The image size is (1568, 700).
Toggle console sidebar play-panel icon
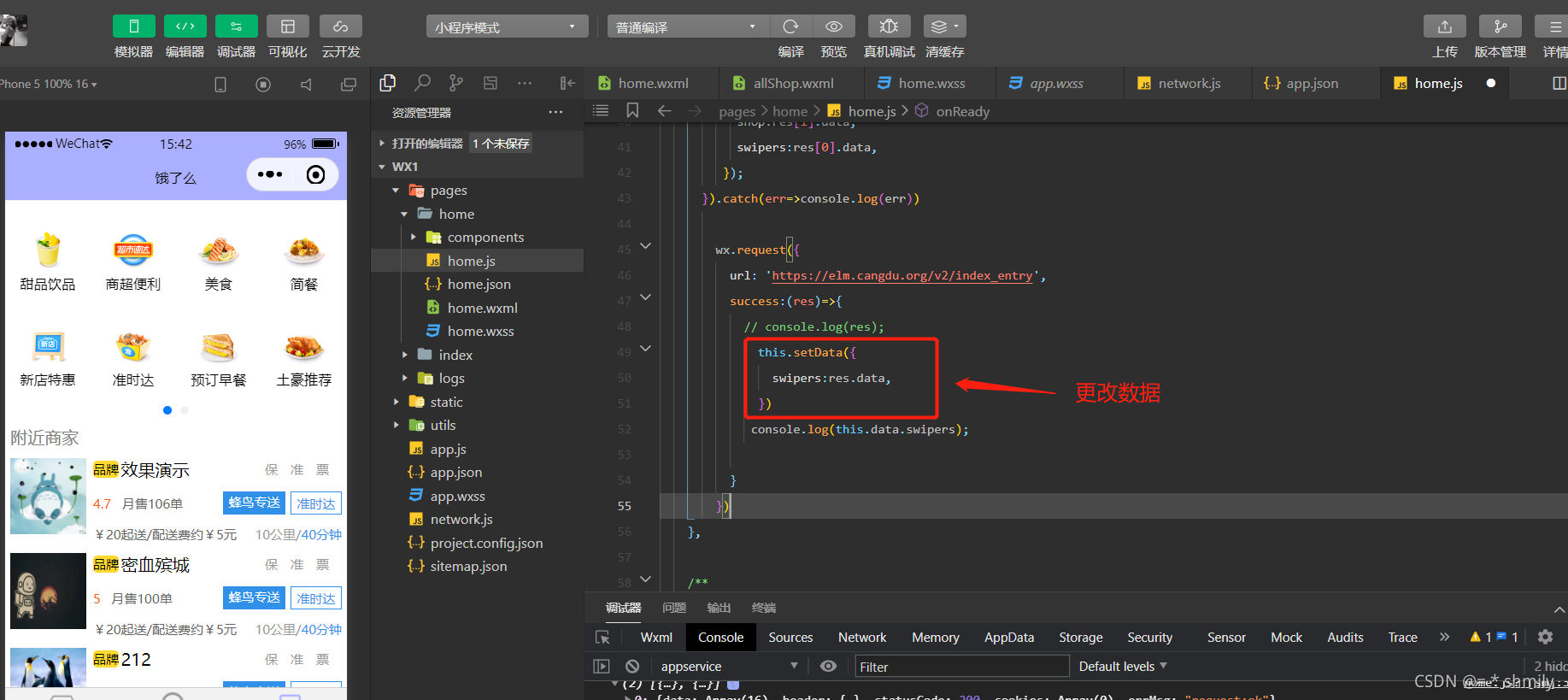click(602, 666)
